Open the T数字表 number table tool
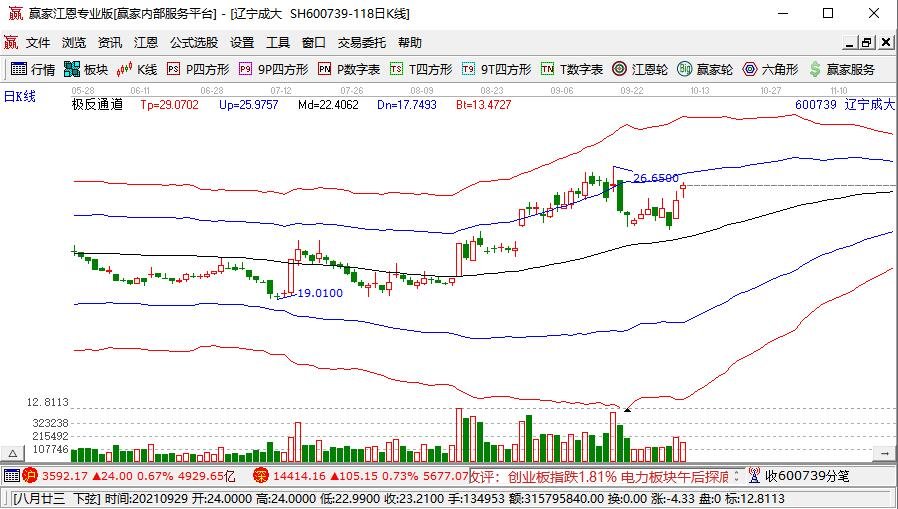898x509 pixels. 572,70
